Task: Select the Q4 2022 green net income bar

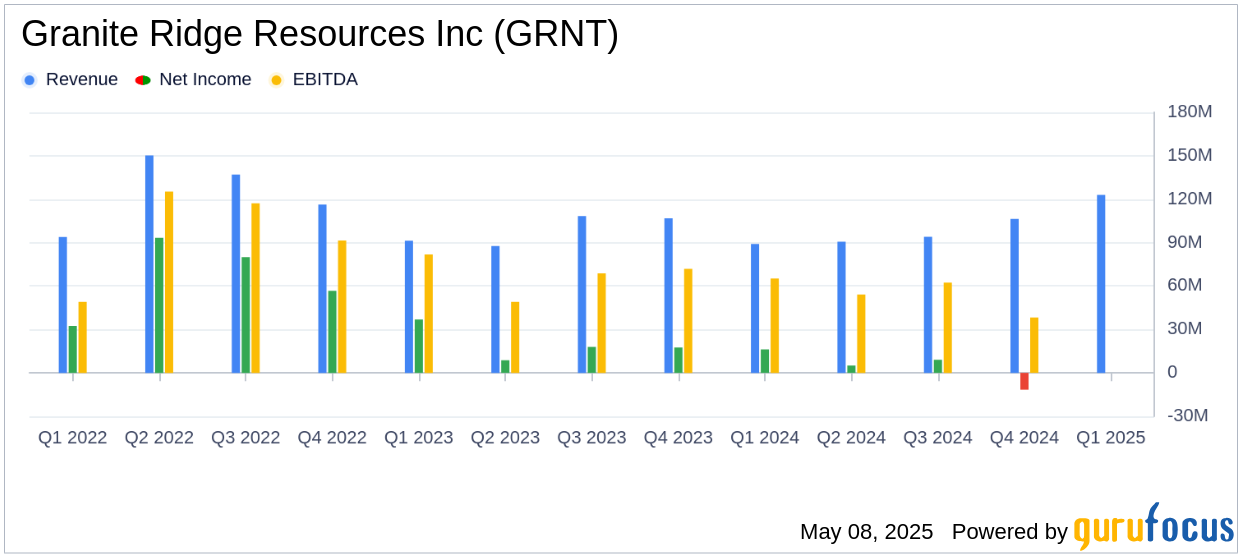Action: point(332,332)
